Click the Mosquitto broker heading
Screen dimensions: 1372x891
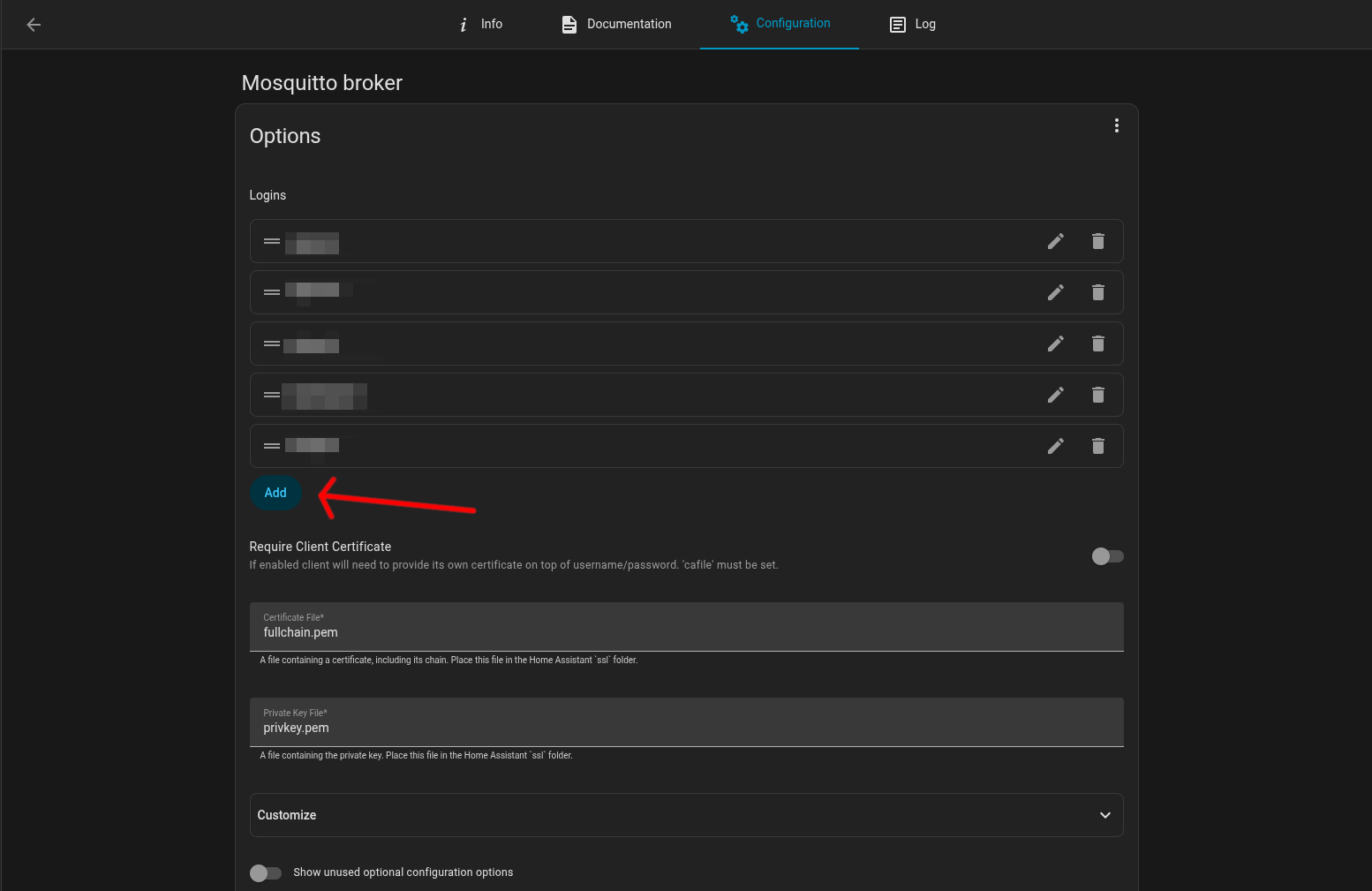pyautogui.click(x=322, y=83)
